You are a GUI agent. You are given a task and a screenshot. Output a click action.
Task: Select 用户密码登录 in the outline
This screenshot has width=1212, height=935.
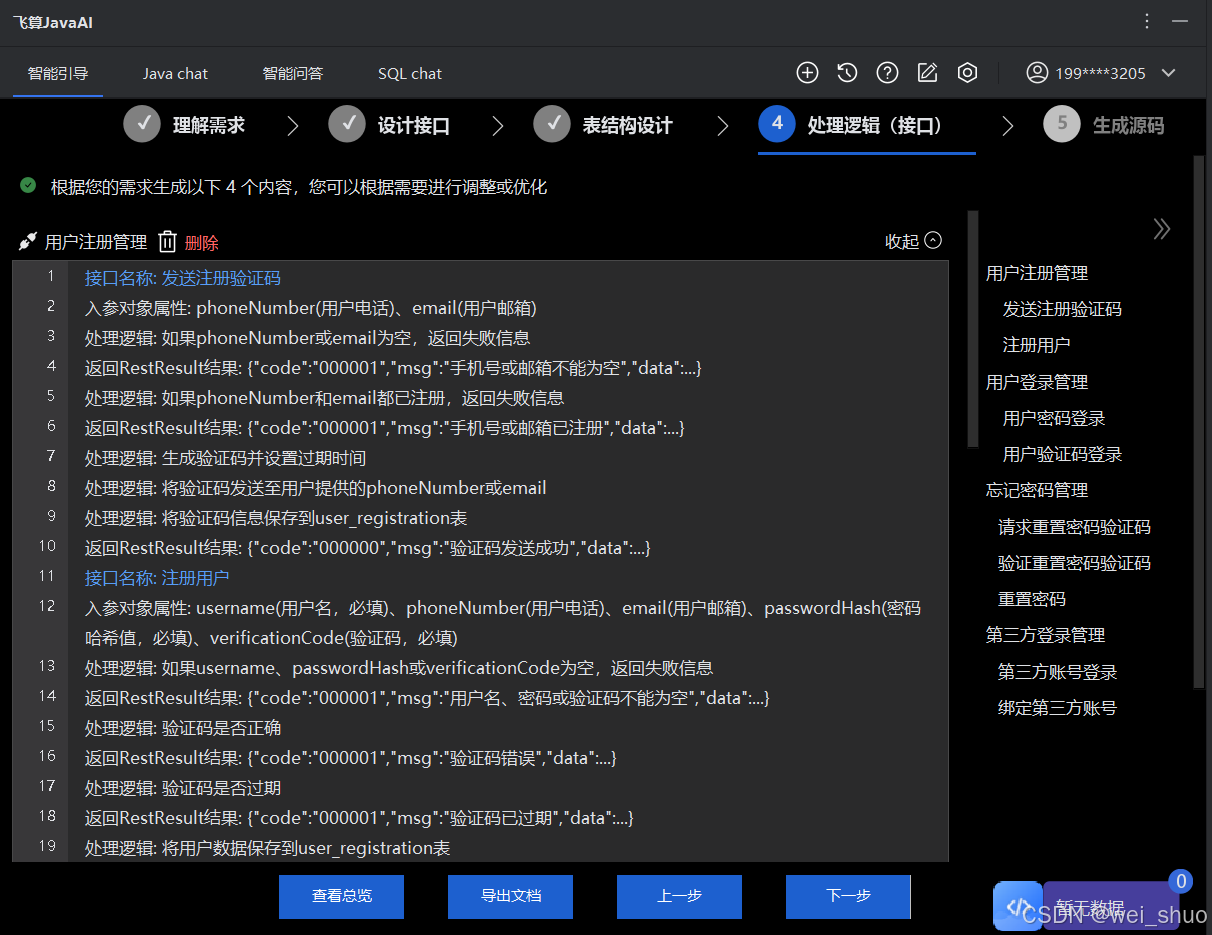(x=1054, y=418)
